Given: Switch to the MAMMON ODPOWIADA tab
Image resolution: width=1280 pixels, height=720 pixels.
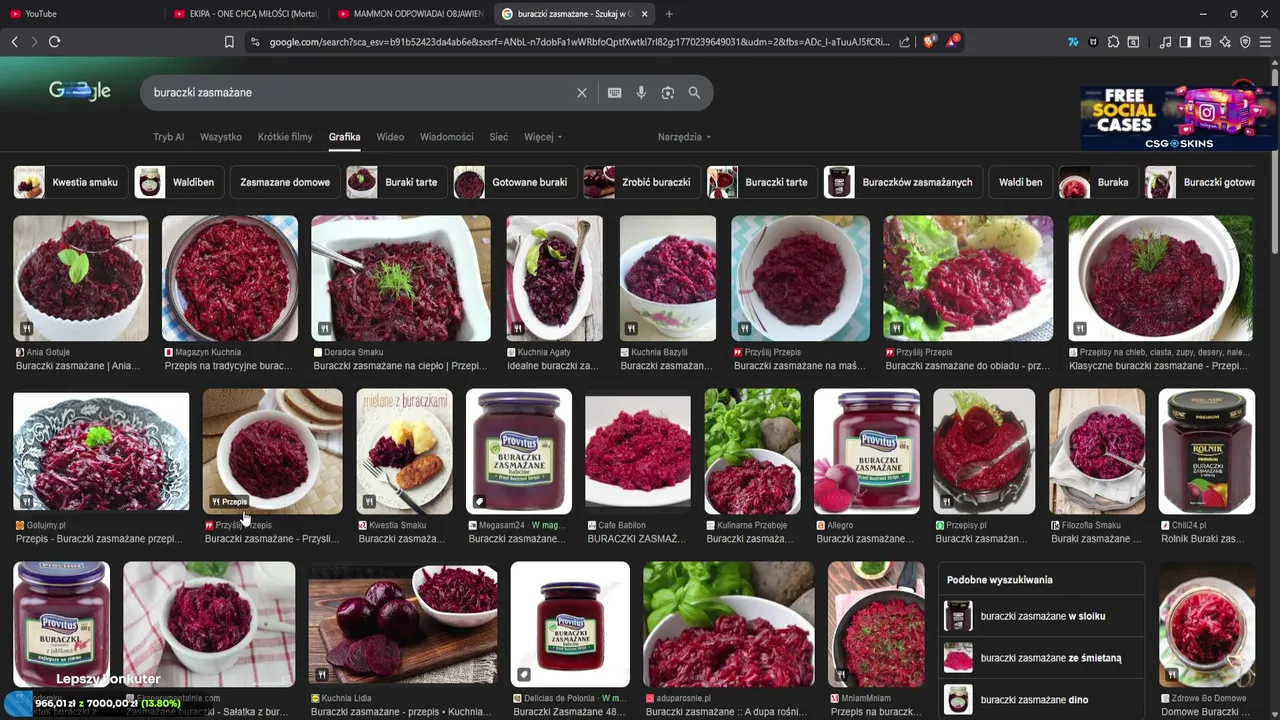Looking at the screenshot, I should (x=410, y=14).
